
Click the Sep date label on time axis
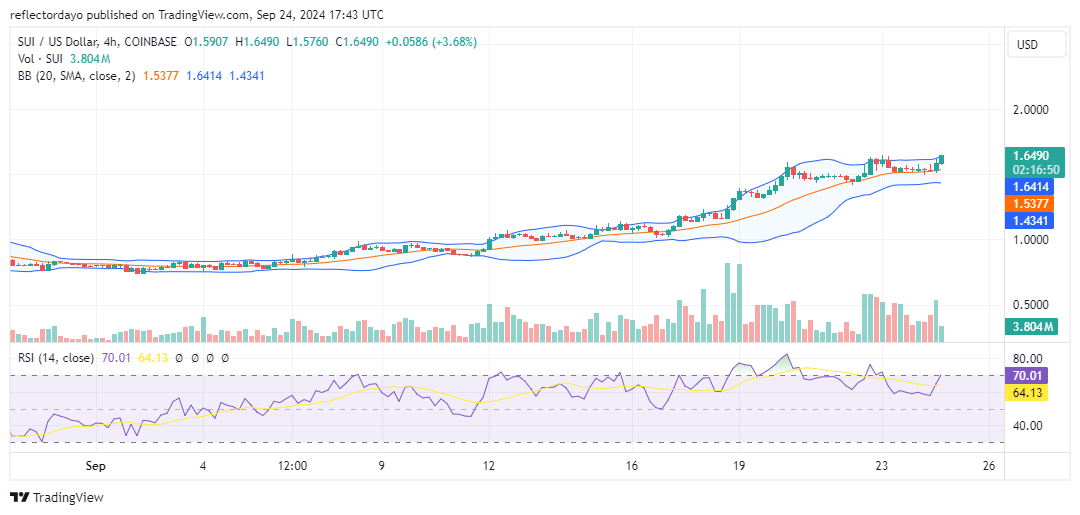click(96, 466)
